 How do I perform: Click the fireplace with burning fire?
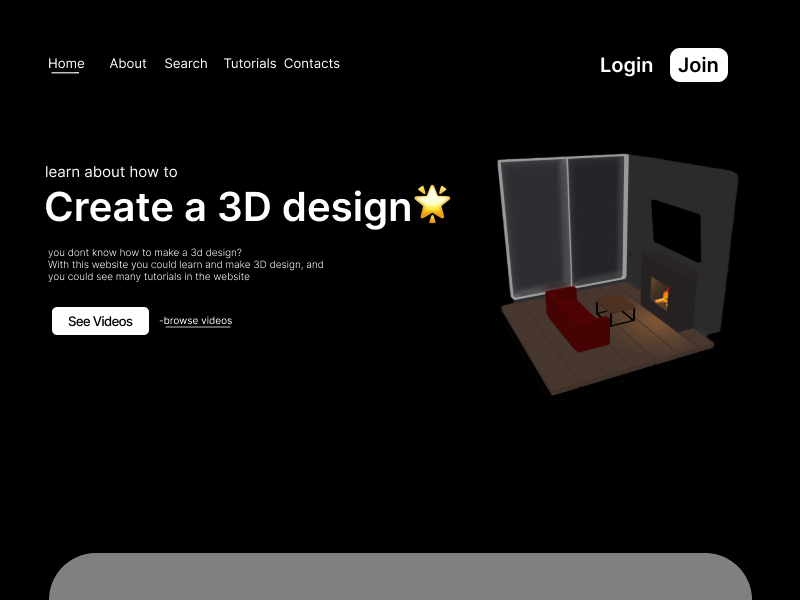tap(662, 291)
